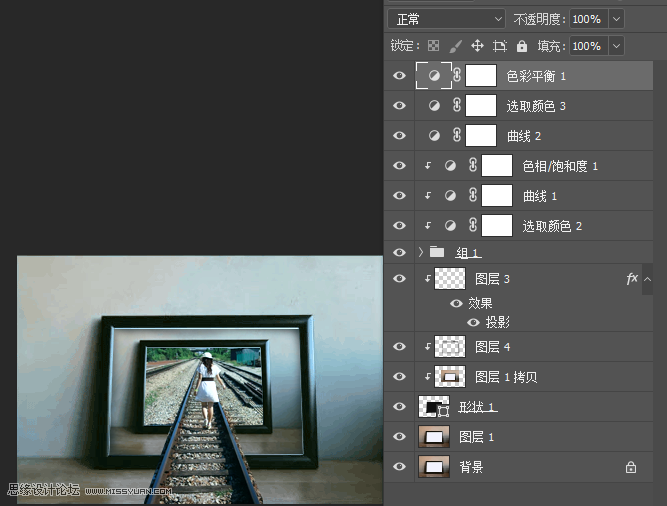Select layer mask of 色彩平衡 1
Viewport: 667px width, 506px height.
pos(481,76)
